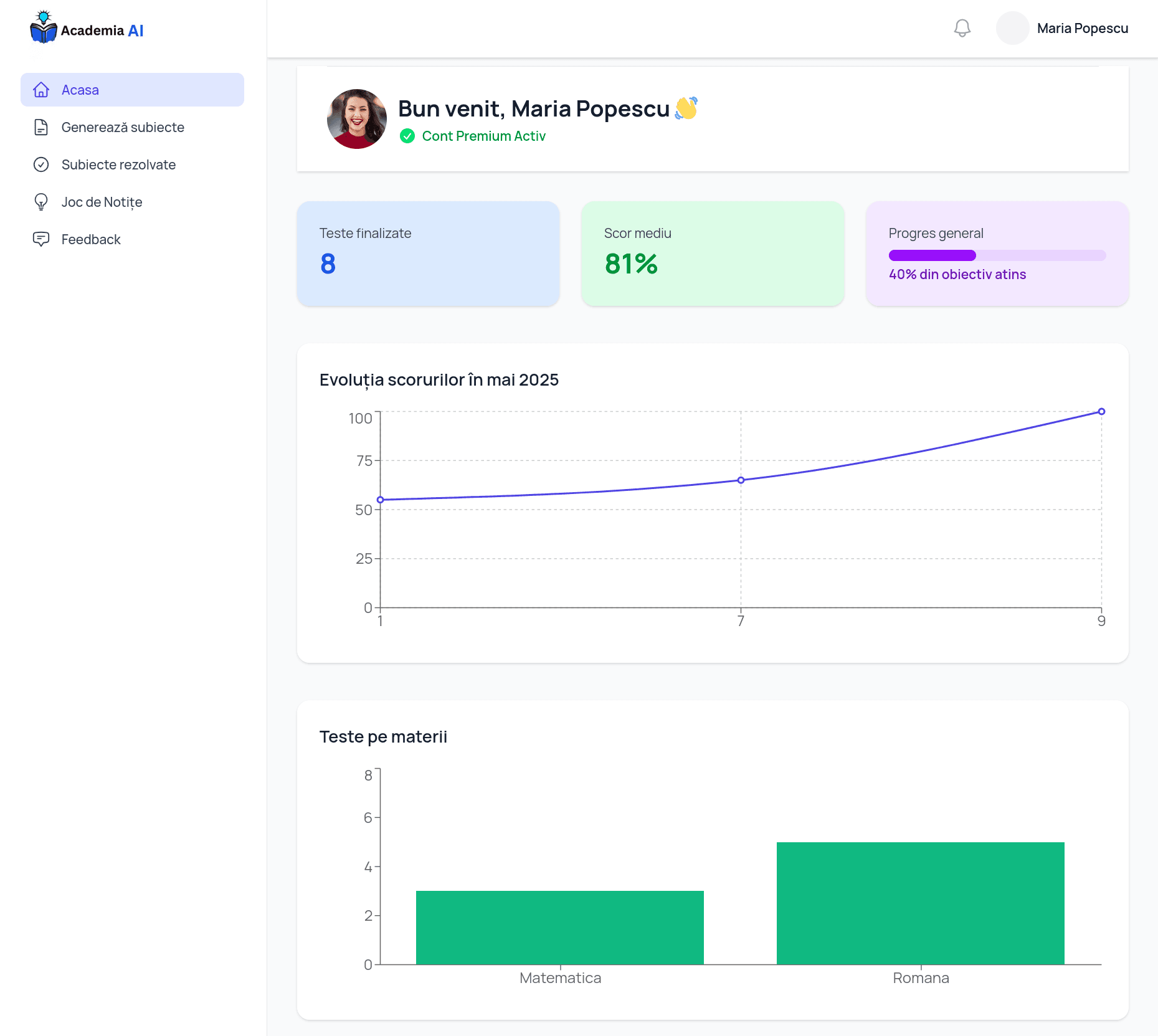Viewport: 1158px width, 1036px height.
Task: Click the small header avatar circle
Action: (x=1012, y=28)
